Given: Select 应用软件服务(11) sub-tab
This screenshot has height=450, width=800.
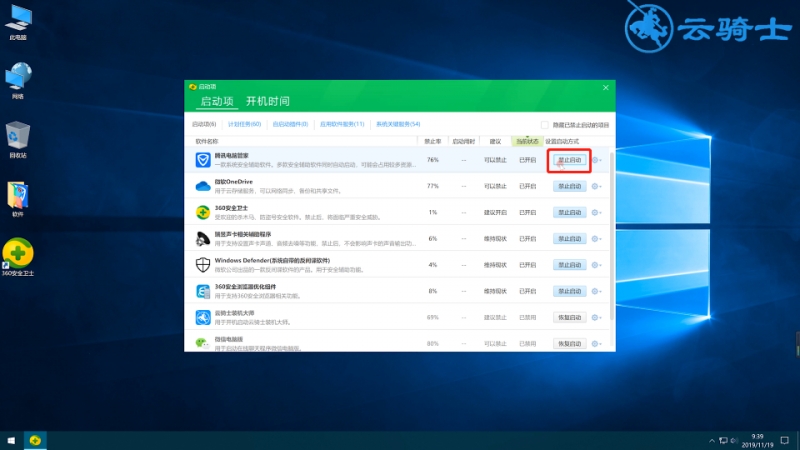Looking at the screenshot, I should pyautogui.click(x=342, y=124).
